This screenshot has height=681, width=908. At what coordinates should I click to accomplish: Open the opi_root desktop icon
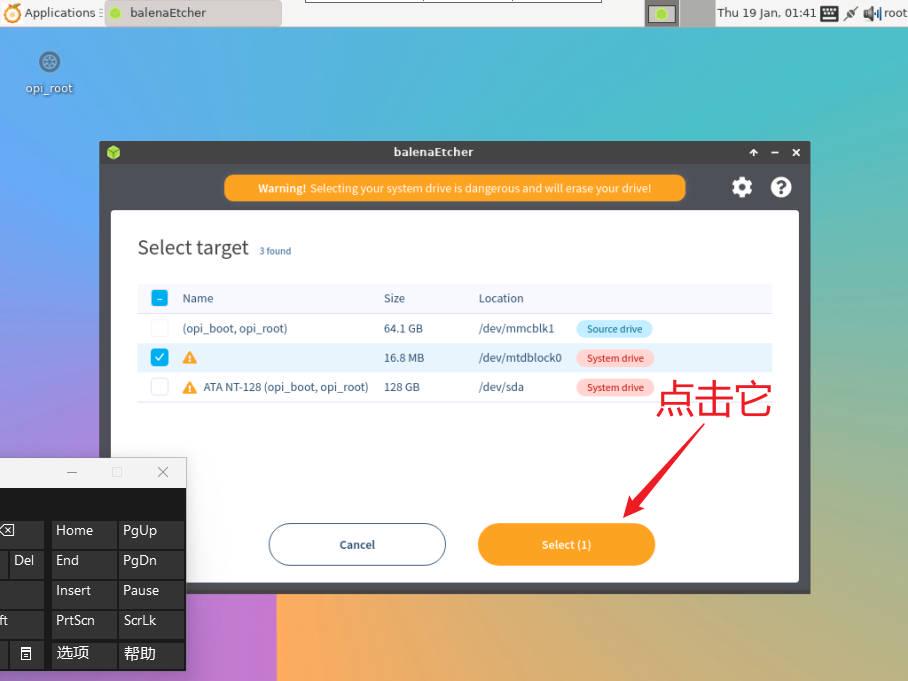(49, 72)
